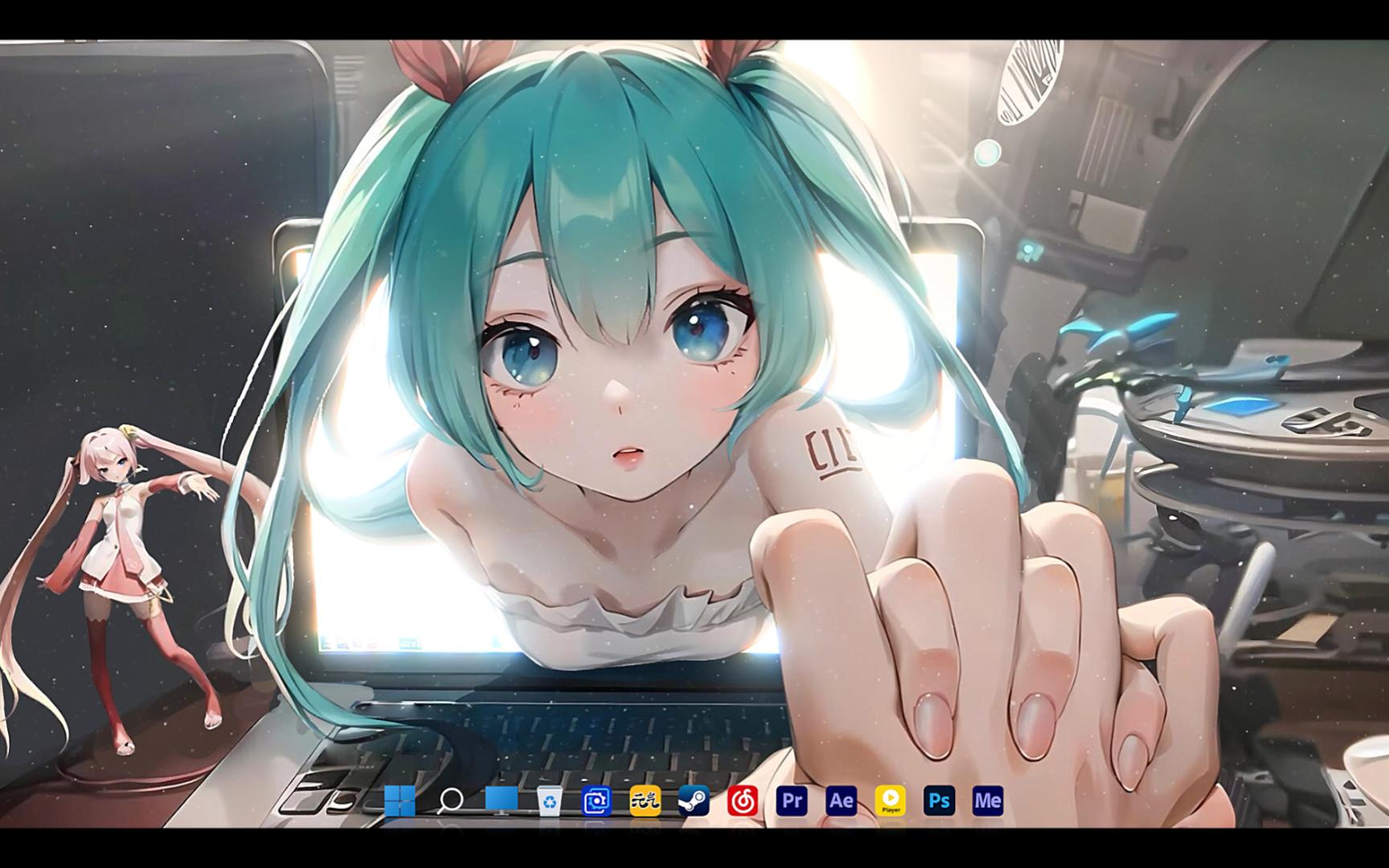Launch Adobe Photoshop (Ps)
Screen dimensions: 1389x868
click(x=939, y=800)
